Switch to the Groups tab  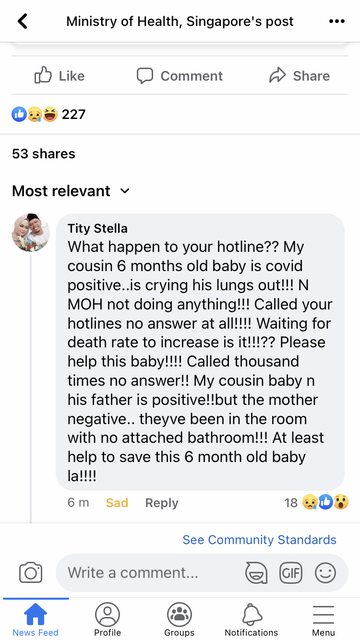(180, 620)
